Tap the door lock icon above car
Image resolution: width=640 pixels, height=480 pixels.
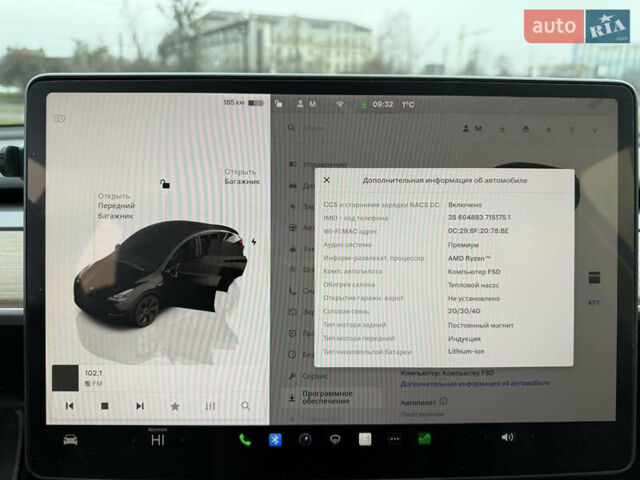click(165, 185)
